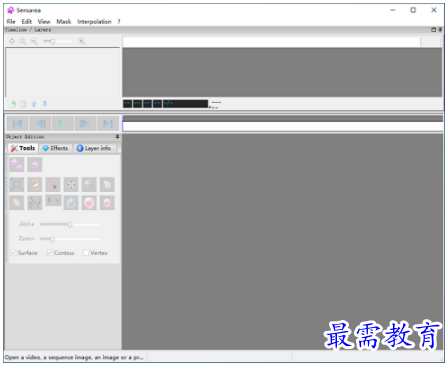Toggle the Surface checkbox
Image resolution: width=448 pixels, height=367 pixels.
[x=14, y=253]
